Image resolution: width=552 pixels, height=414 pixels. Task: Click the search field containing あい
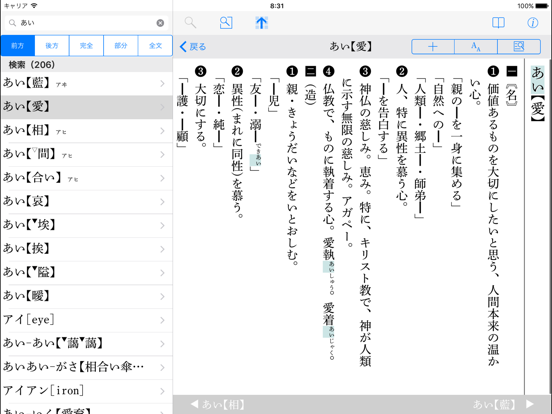click(86, 23)
